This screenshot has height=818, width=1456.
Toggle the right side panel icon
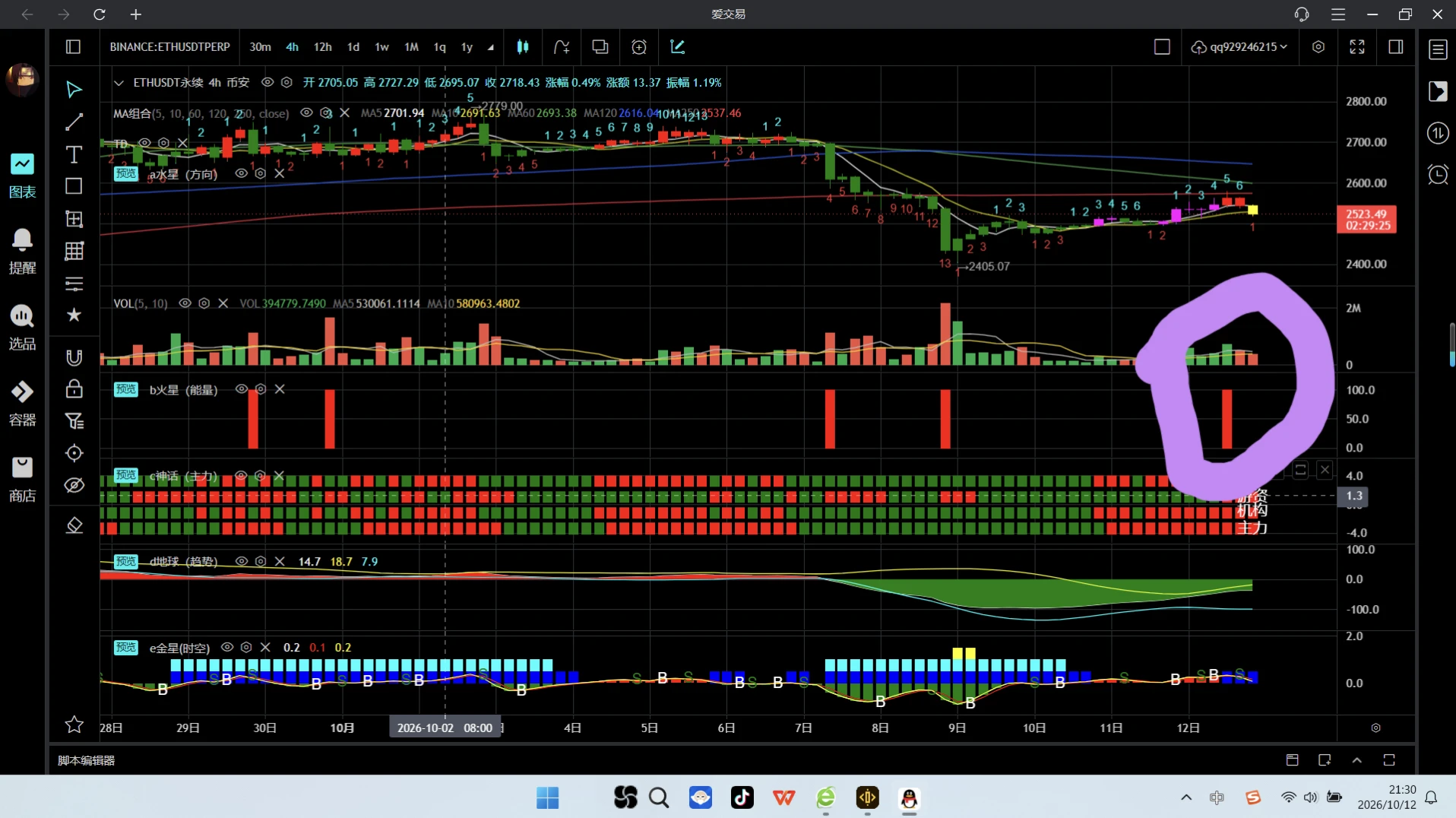point(1395,47)
